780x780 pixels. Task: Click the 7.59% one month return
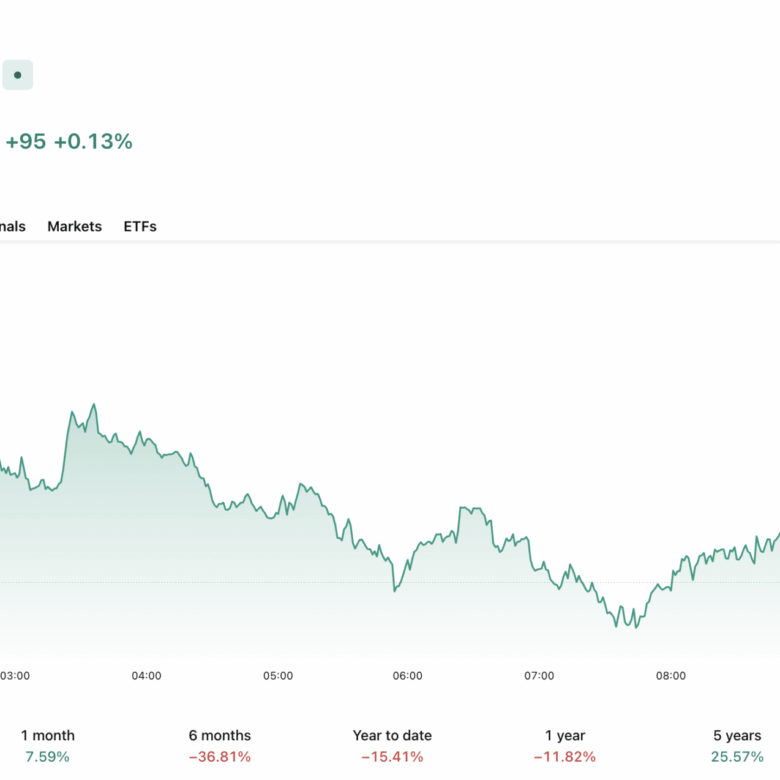[48, 757]
